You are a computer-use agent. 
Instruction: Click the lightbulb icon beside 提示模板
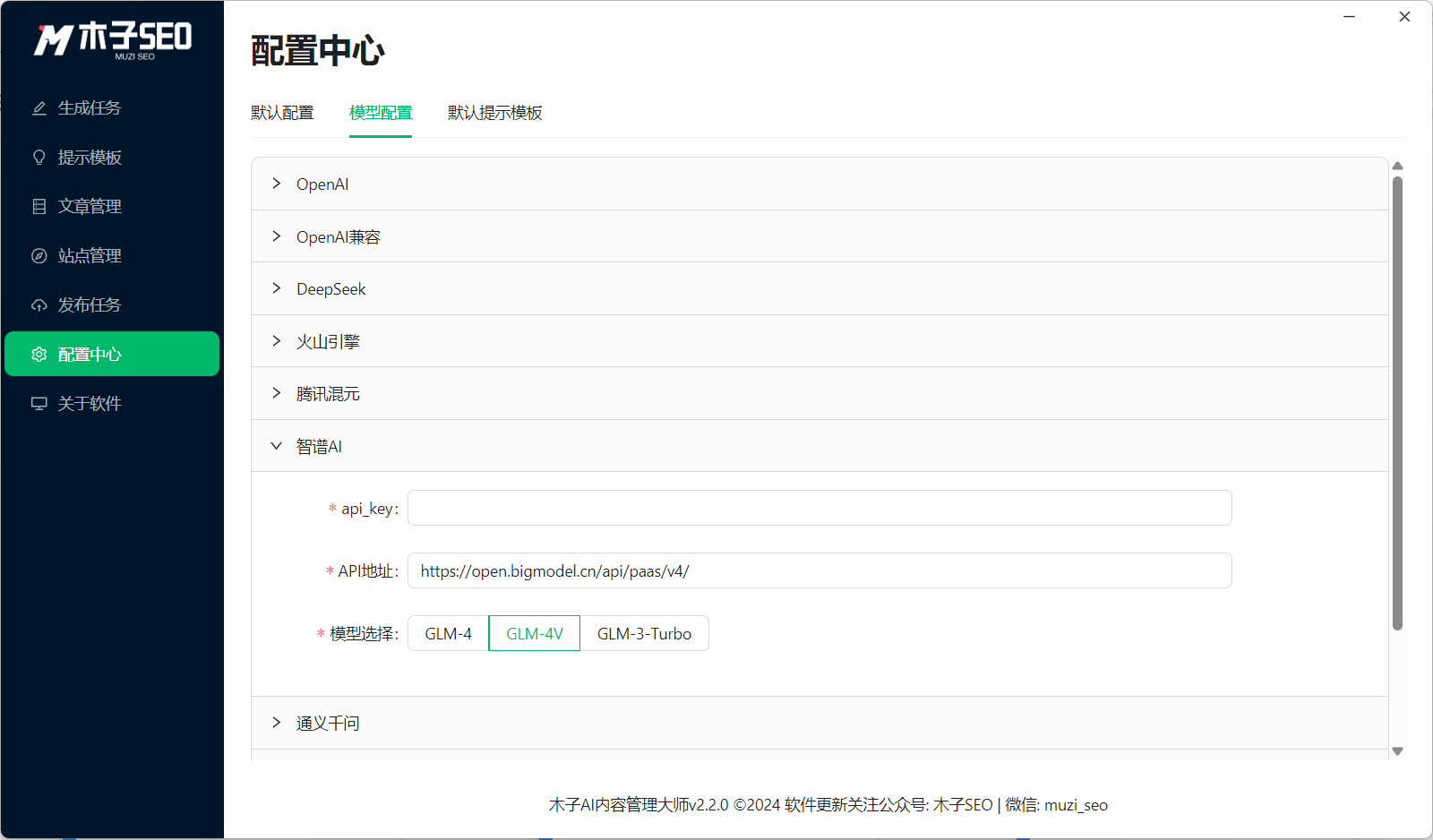(x=39, y=158)
